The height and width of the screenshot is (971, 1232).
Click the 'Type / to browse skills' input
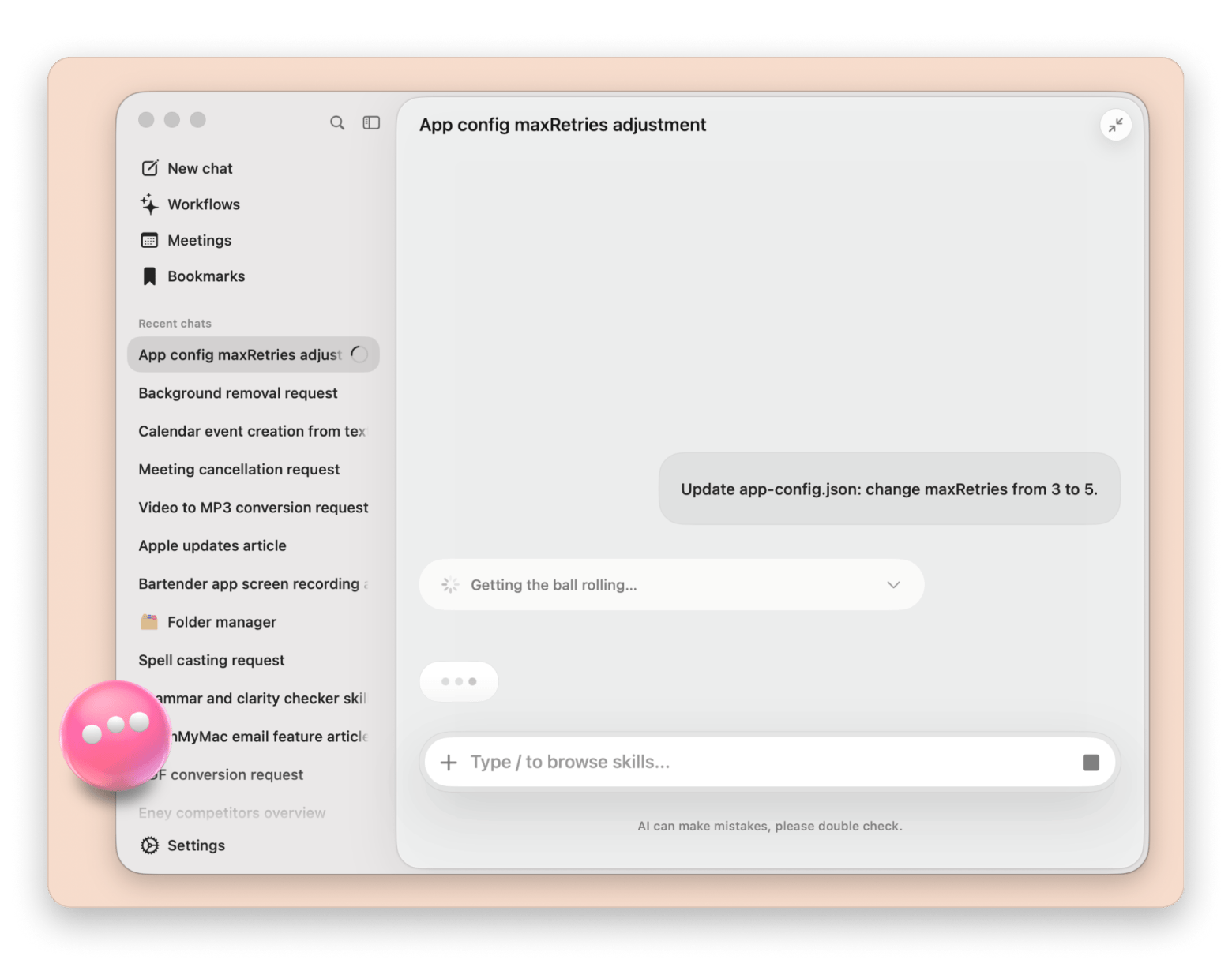pyautogui.click(x=770, y=762)
